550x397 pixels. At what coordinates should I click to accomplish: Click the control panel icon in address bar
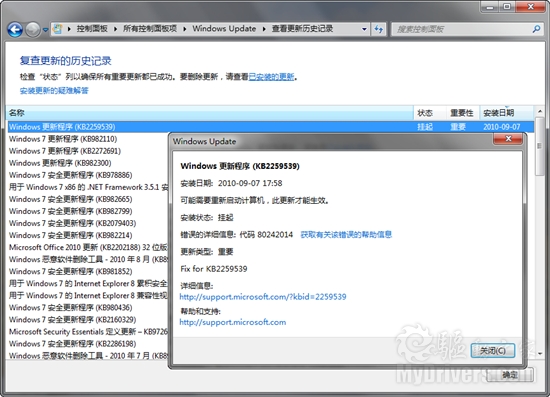(58, 29)
